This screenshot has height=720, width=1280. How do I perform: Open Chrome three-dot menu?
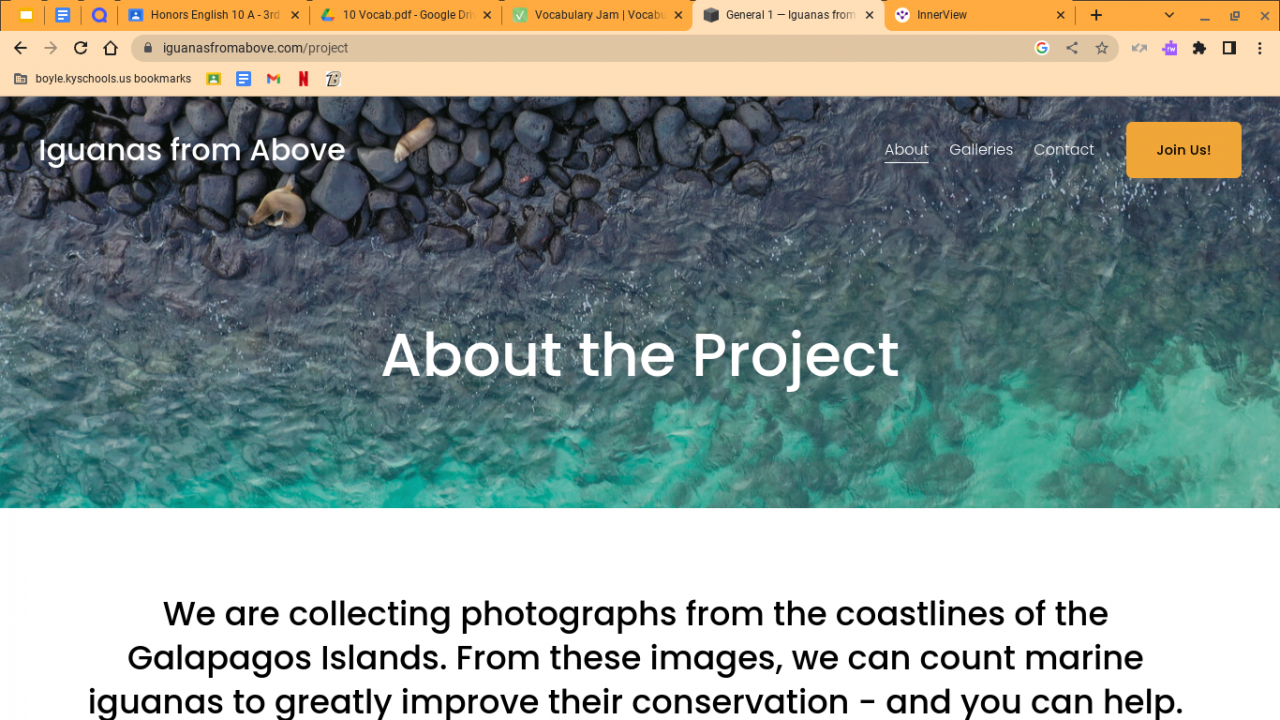tap(1259, 48)
